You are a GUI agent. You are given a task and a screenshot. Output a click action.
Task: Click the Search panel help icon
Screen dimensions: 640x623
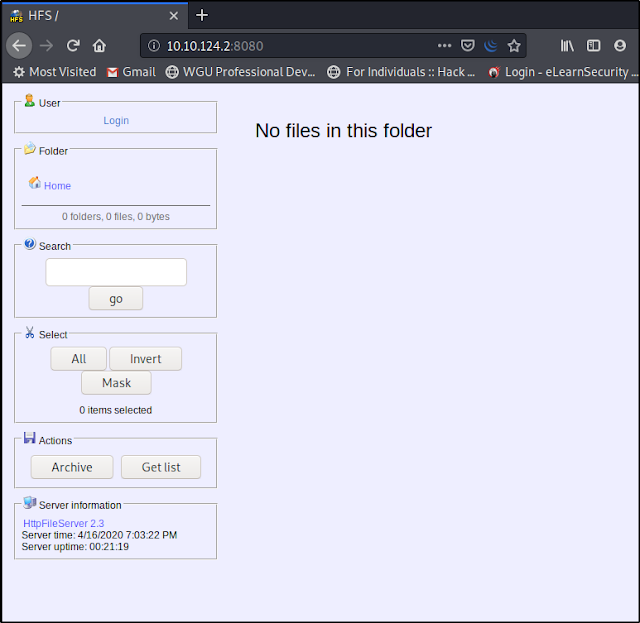(x=30, y=244)
